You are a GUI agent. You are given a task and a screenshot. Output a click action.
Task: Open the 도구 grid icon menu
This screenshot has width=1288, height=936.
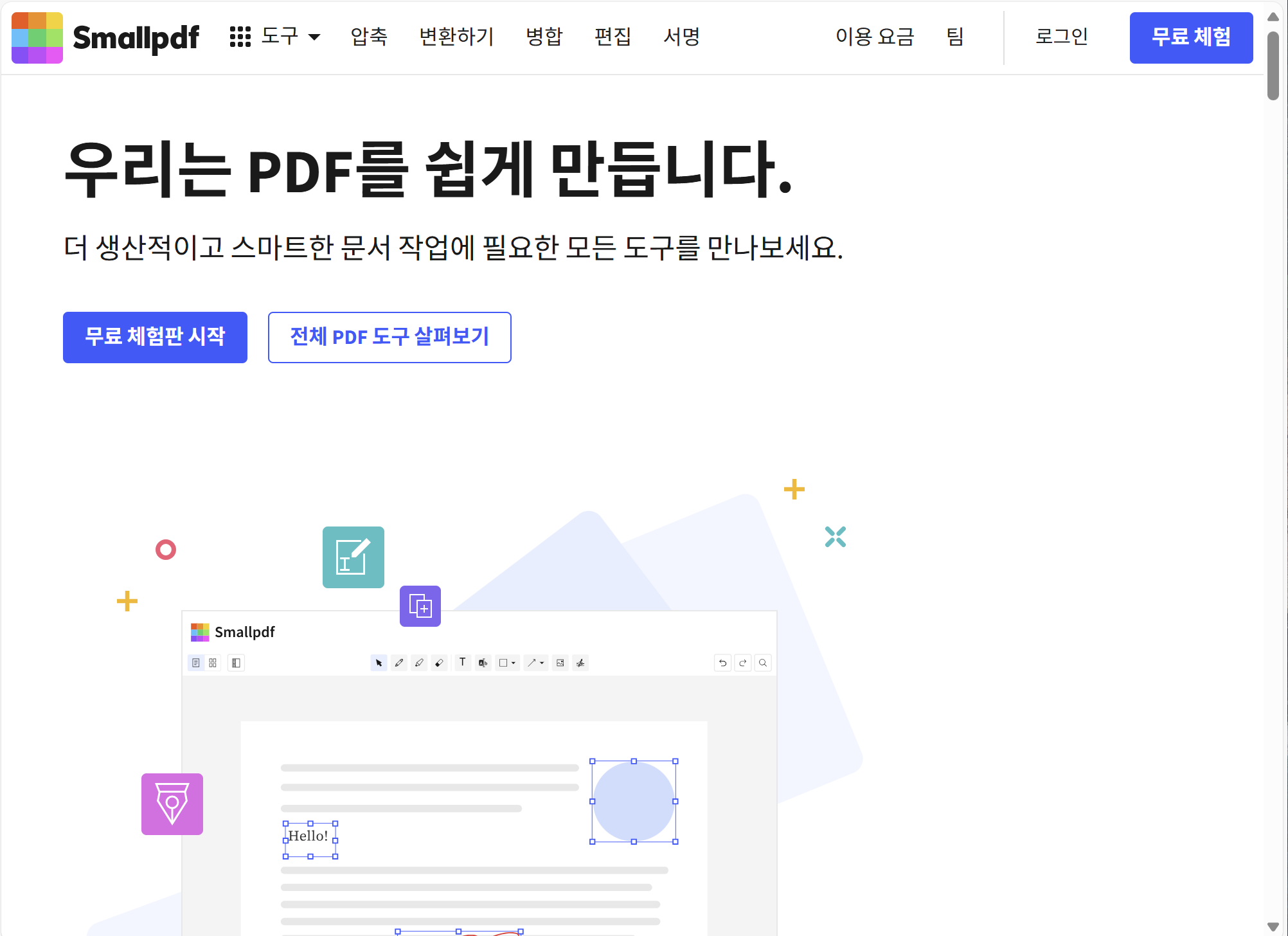pos(240,37)
